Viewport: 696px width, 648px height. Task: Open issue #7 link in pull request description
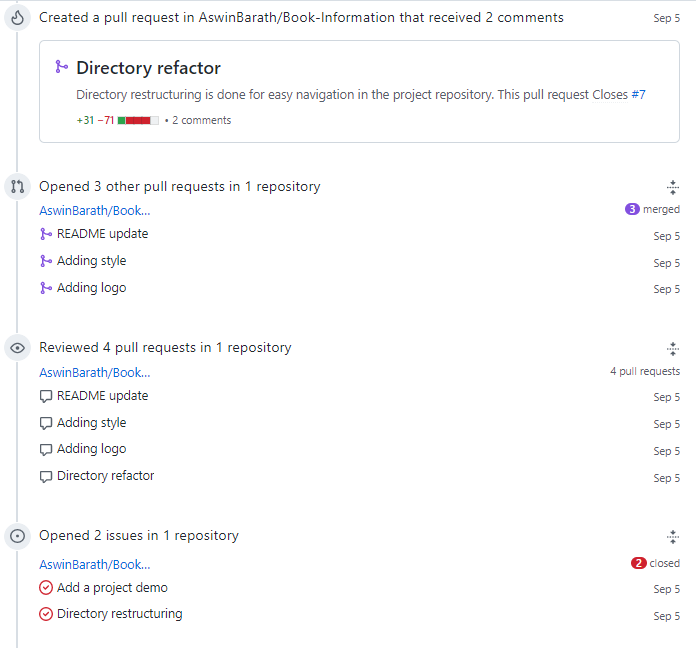point(638,95)
